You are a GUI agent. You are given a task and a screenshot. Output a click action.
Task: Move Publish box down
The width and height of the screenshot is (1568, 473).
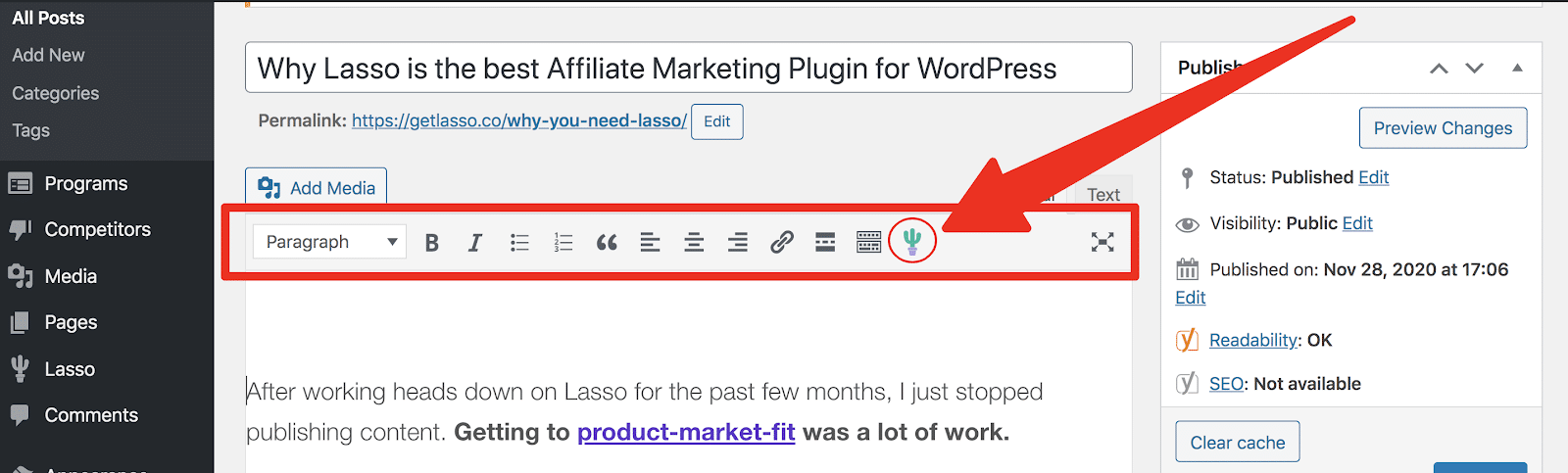pyautogui.click(x=1474, y=68)
